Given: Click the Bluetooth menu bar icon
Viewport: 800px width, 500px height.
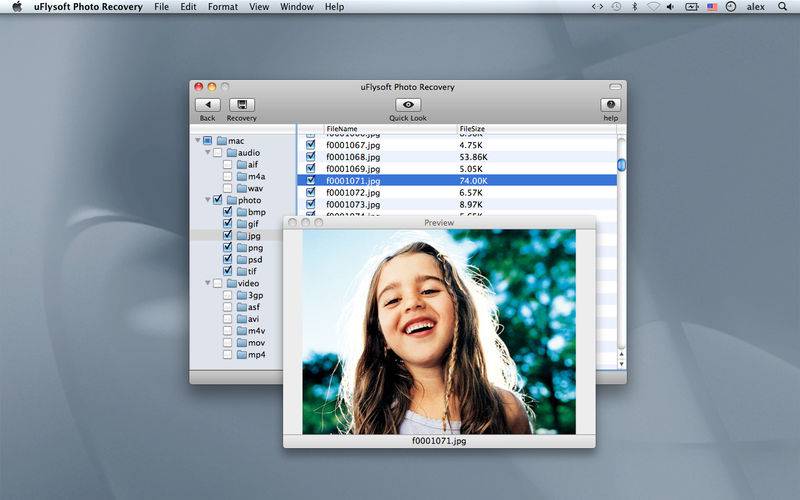Looking at the screenshot, I should (635, 7).
